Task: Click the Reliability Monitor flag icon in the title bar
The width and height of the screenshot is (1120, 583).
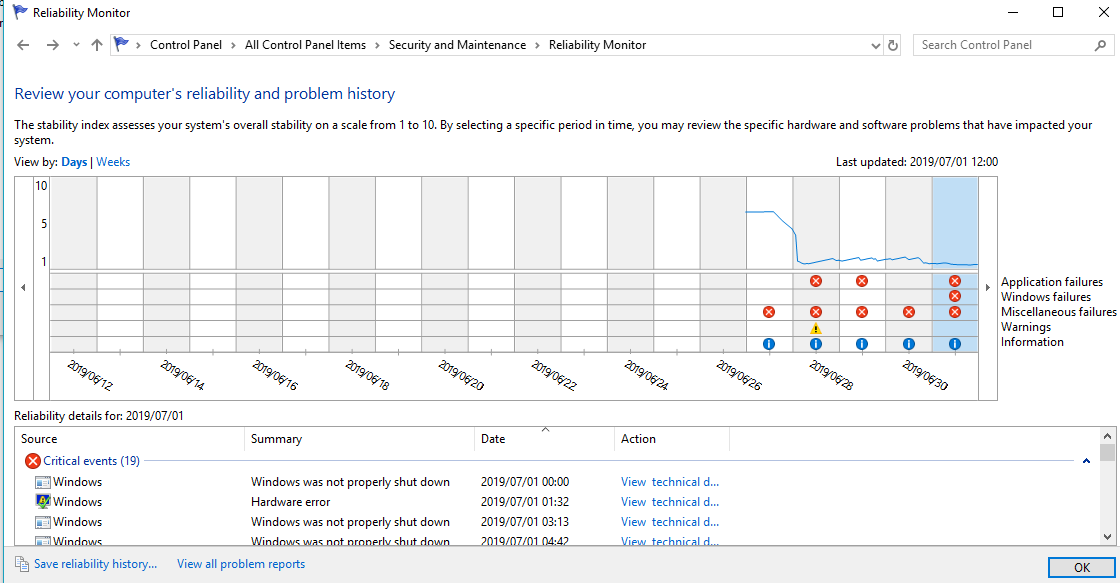Action: [x=21, y=12]
